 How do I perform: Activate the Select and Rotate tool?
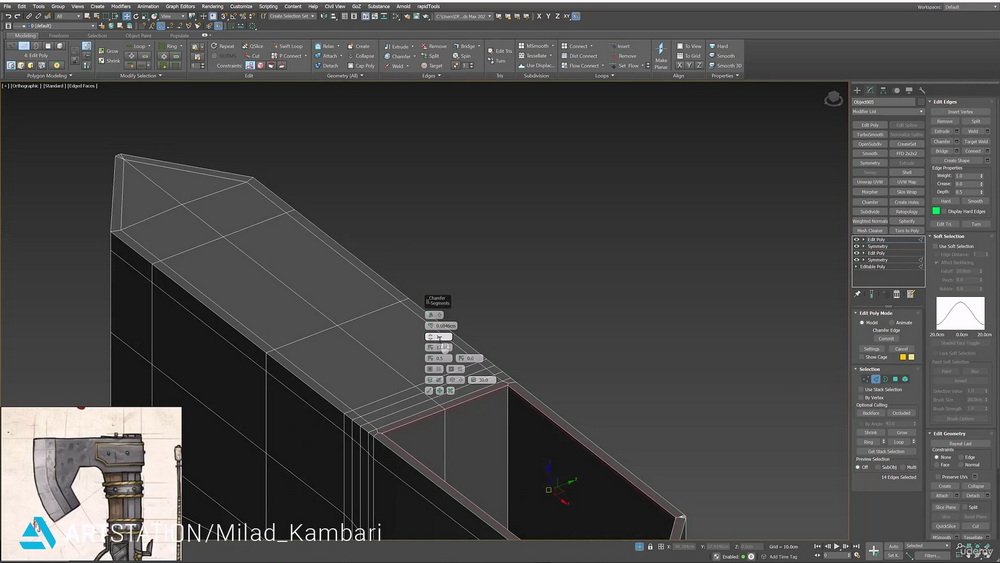135,16
